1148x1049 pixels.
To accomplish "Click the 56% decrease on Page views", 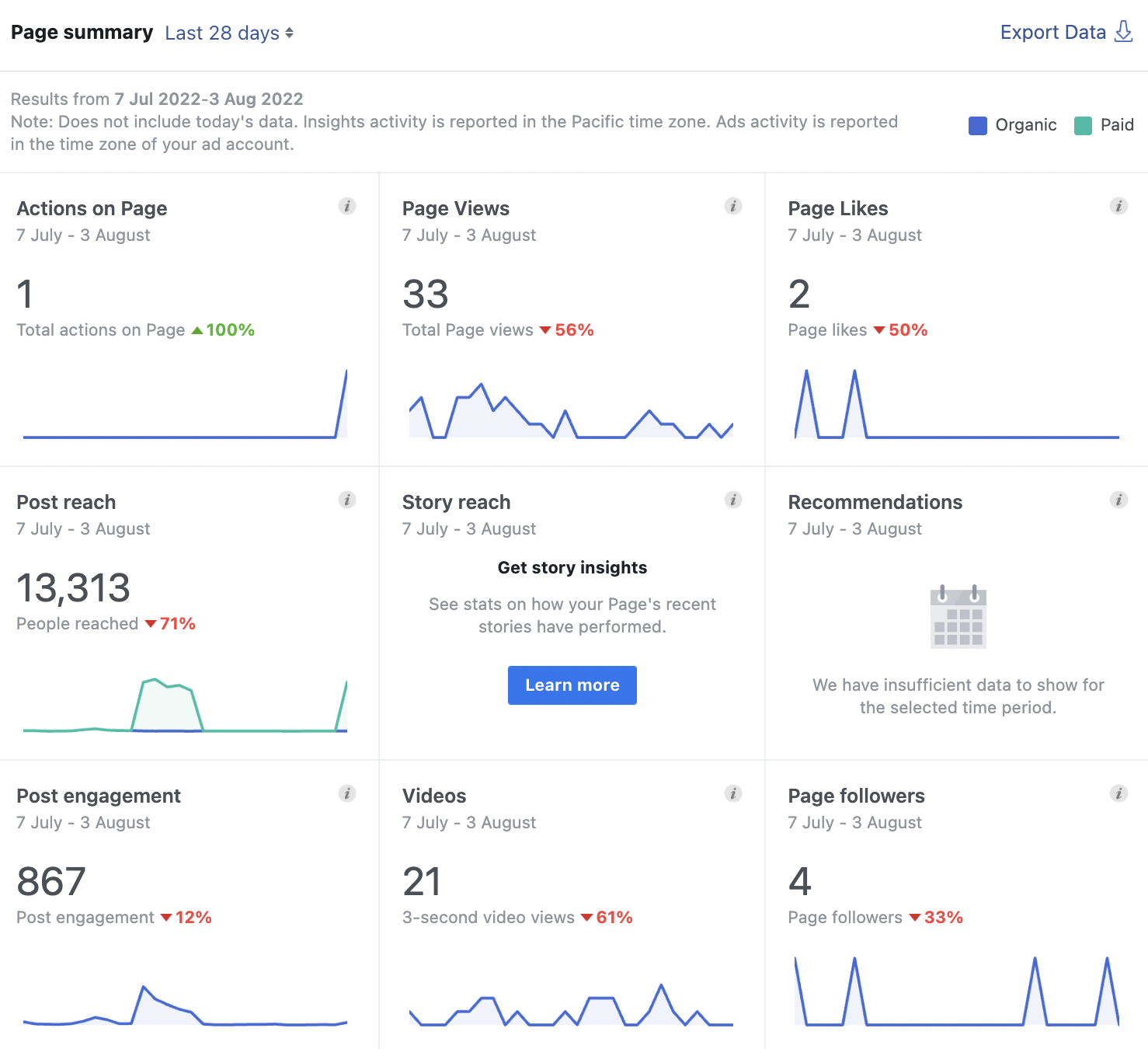I will coord(567,329).
